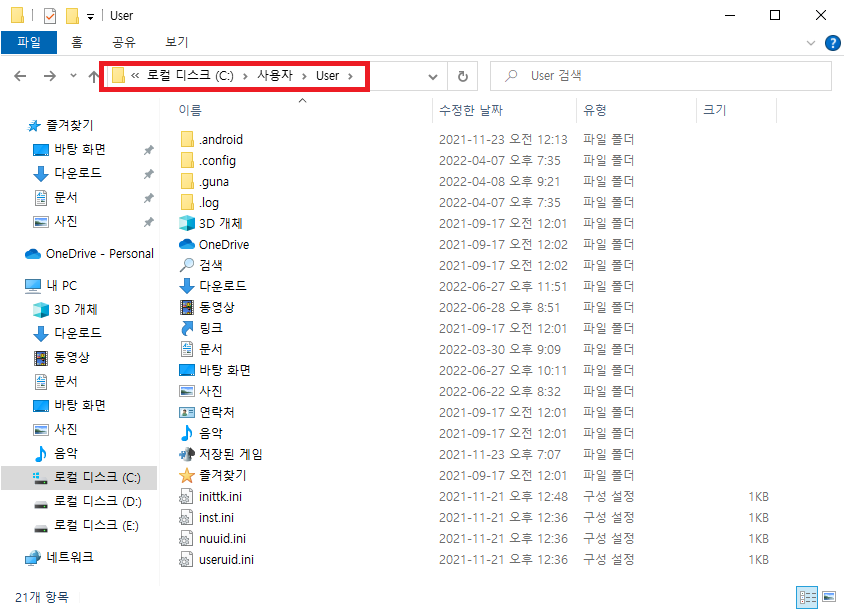The image size is (845, 610).
Task: Expand the chevron after User in path
Action: point(351,77)
